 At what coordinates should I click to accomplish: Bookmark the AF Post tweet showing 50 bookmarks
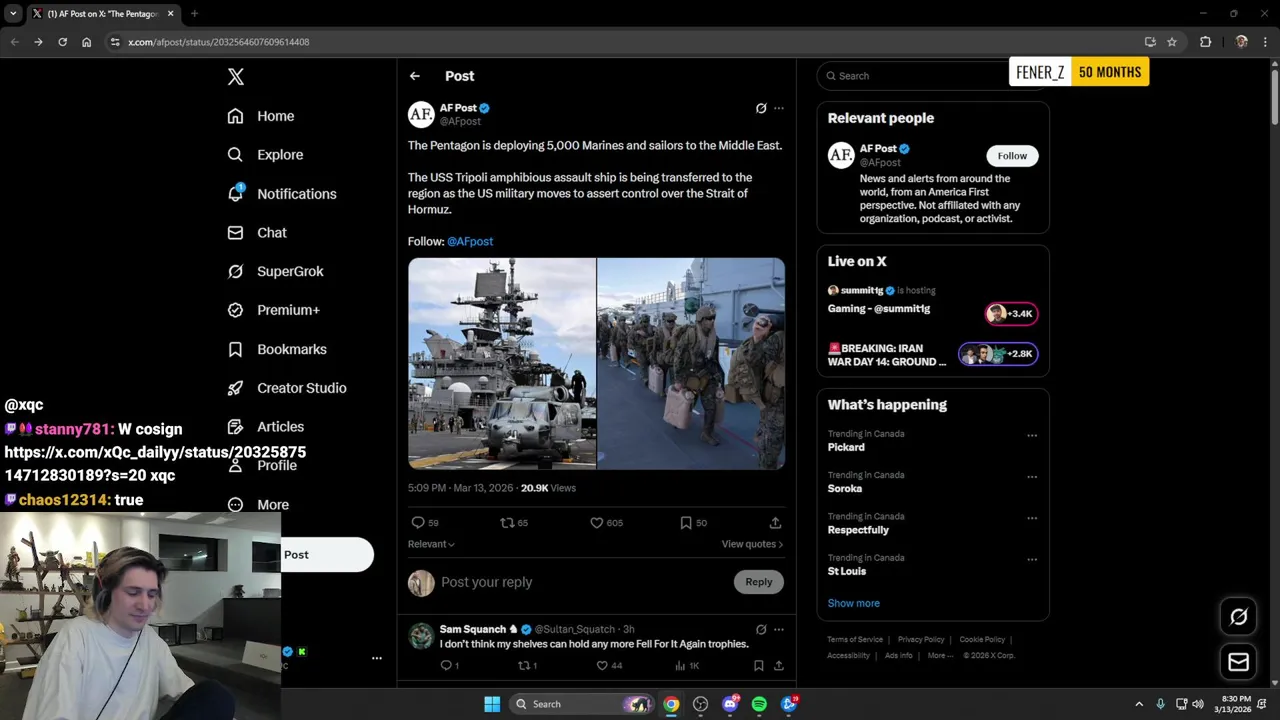tap(686, 522)
